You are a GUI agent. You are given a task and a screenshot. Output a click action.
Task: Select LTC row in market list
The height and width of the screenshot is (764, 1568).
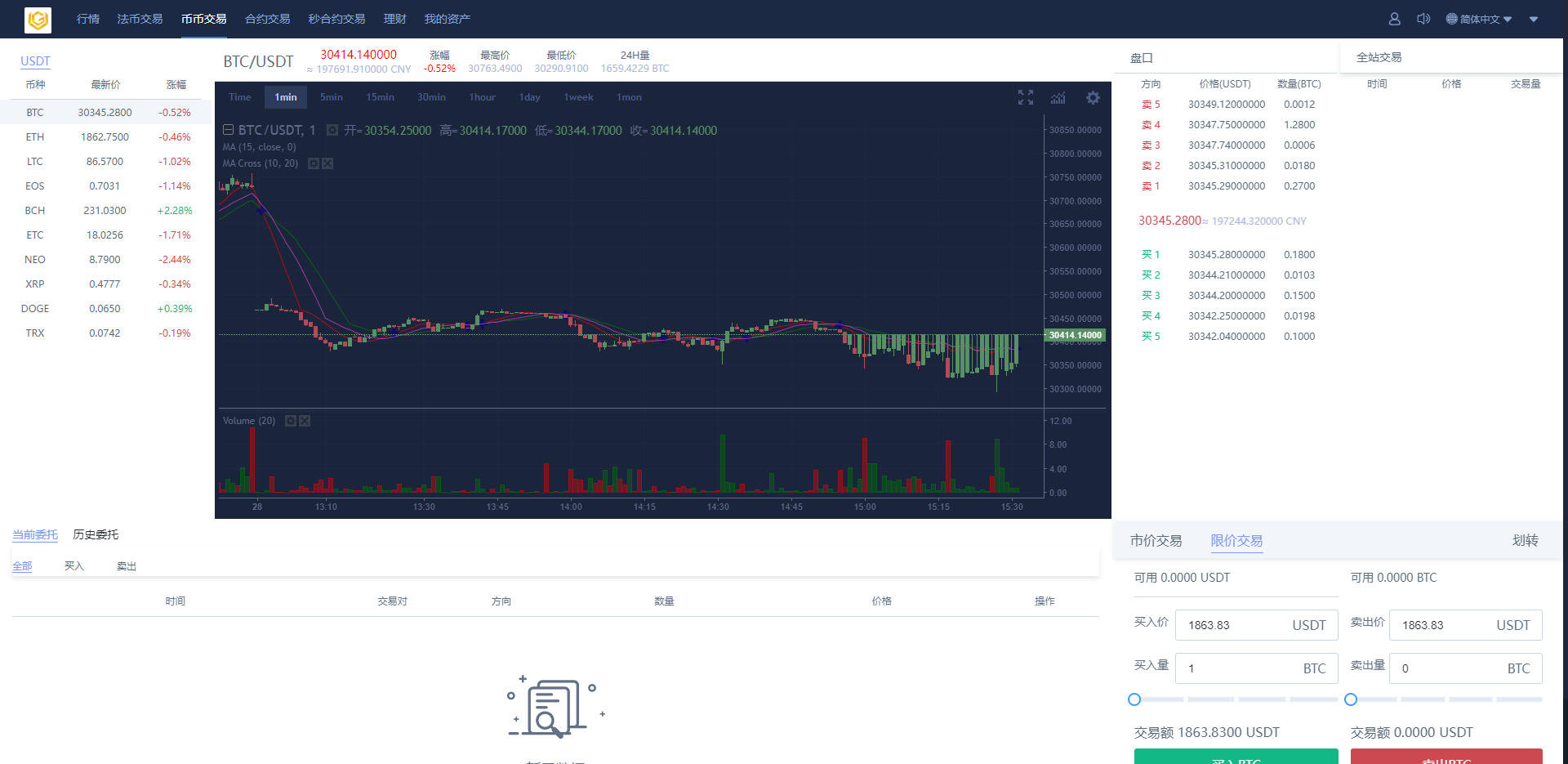(105, 161)
